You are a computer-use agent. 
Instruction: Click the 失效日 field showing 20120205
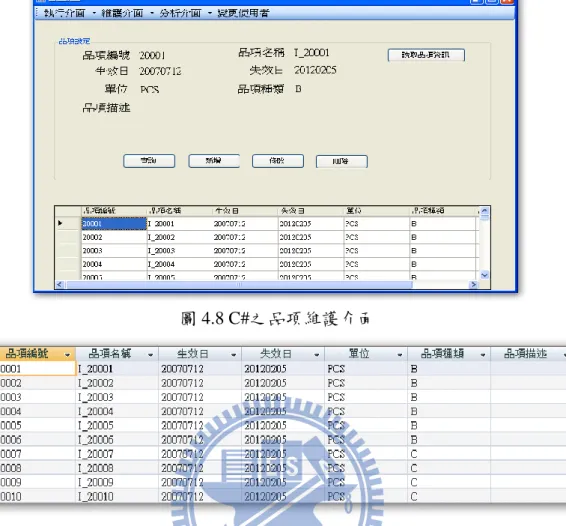[x=315, y=70]
